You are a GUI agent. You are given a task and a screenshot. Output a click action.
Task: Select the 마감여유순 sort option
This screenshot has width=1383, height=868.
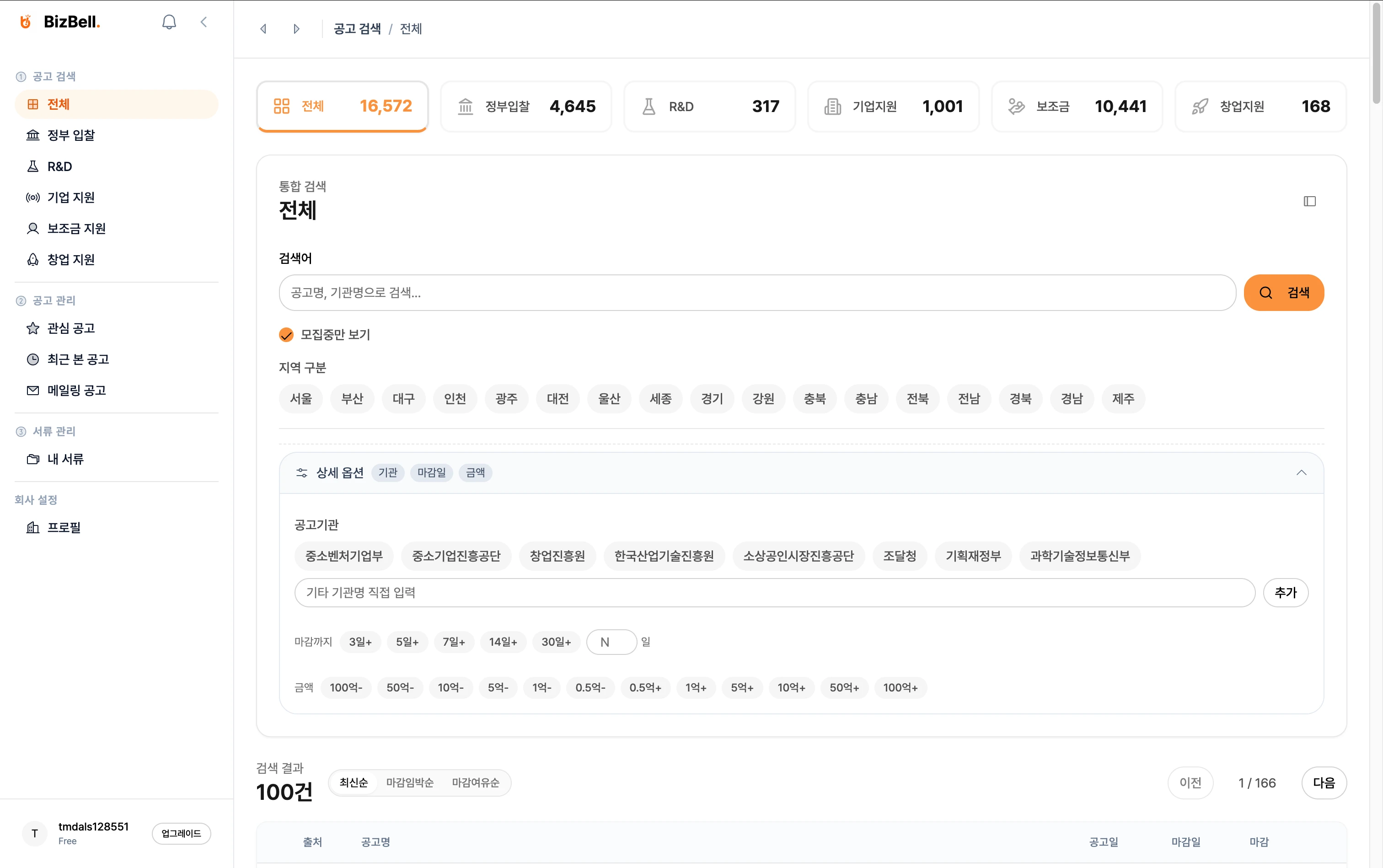click(475, 782)
